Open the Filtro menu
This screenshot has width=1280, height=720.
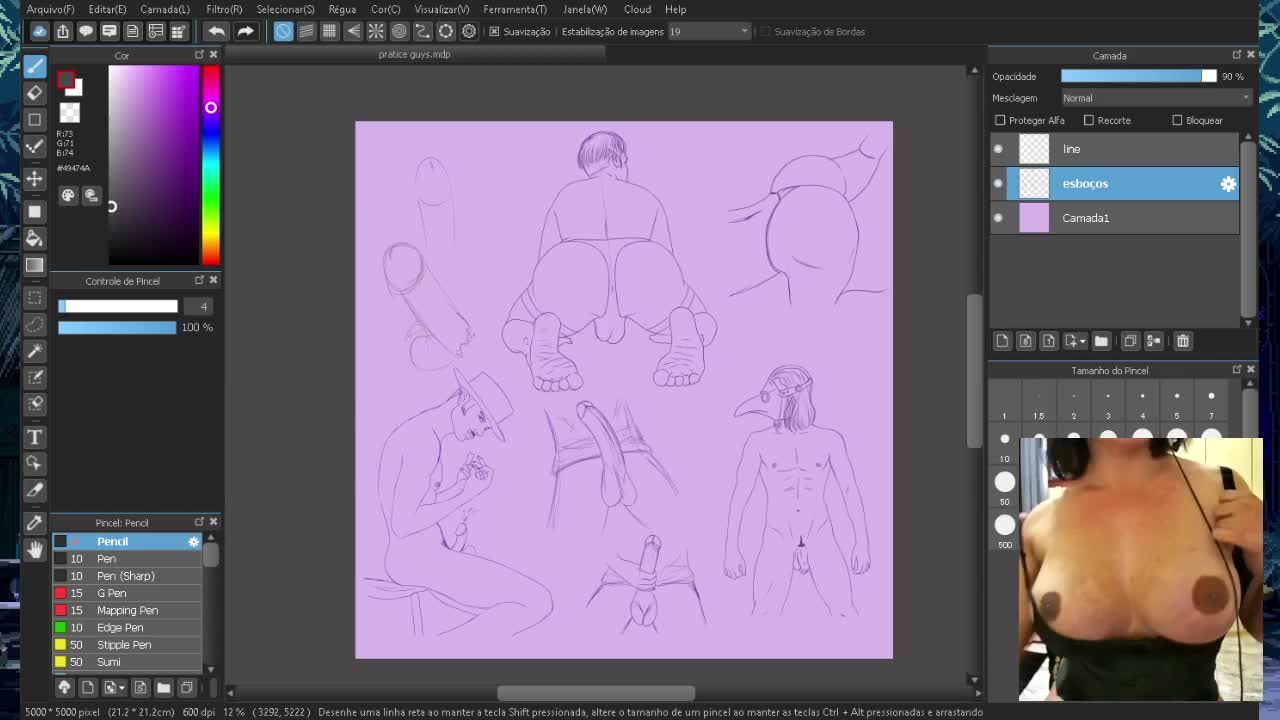(224, 9)
